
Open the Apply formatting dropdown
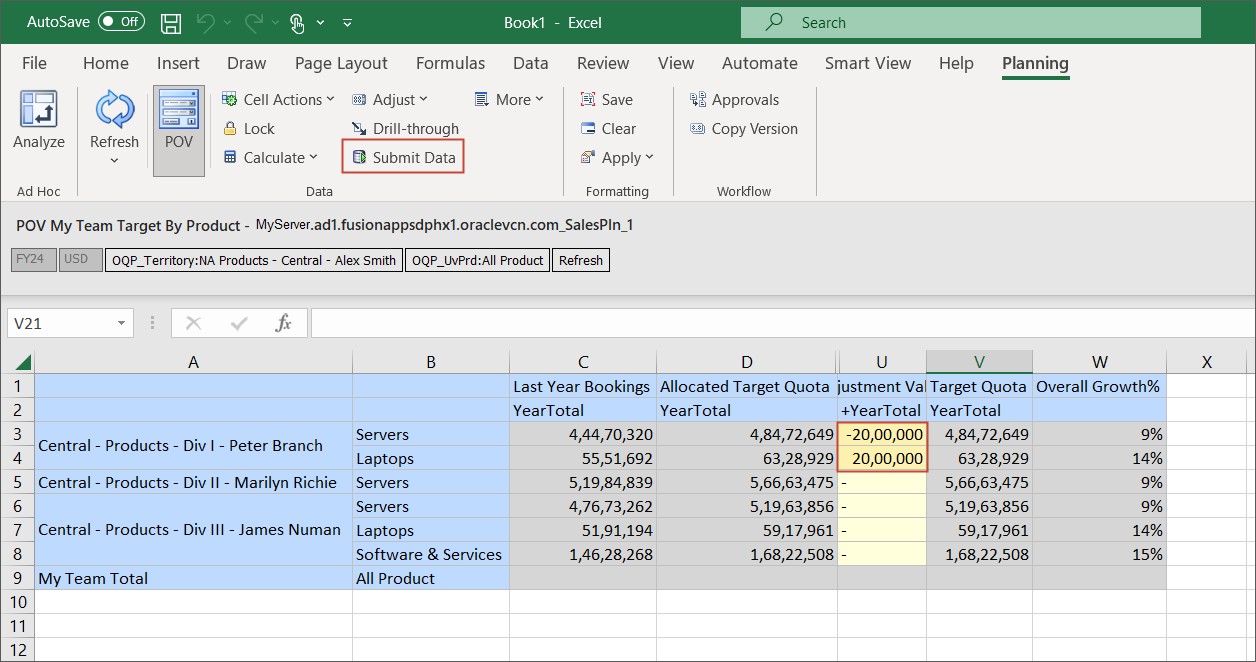617,157
